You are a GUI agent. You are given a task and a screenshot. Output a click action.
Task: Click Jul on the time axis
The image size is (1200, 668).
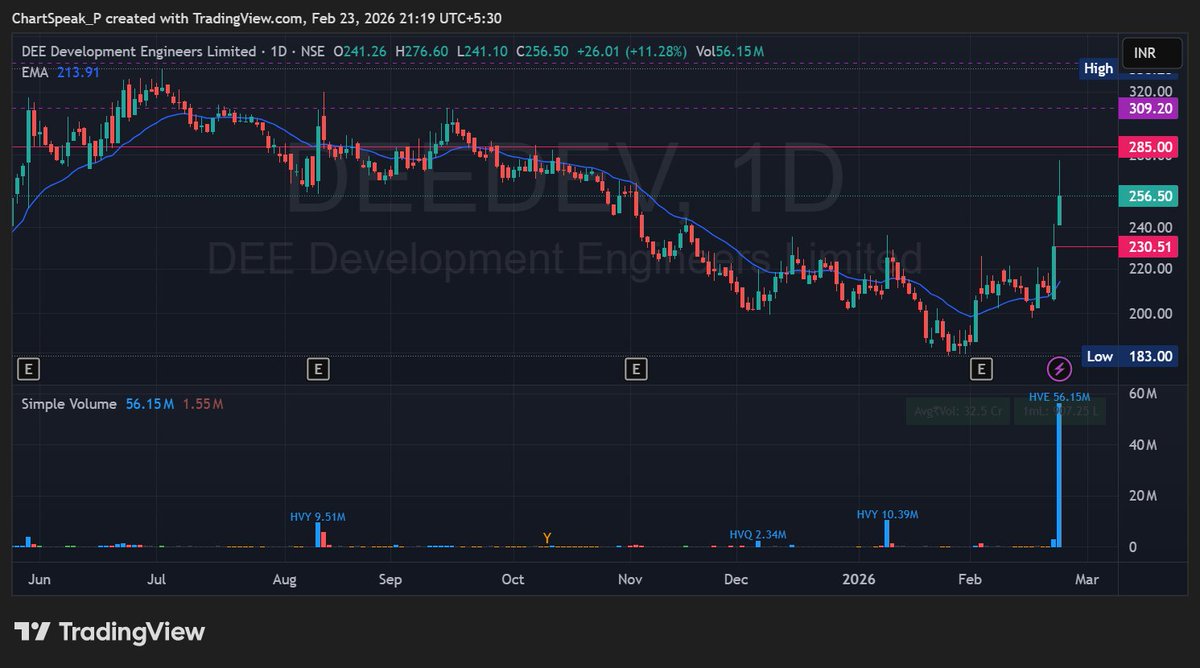[x=156, y=579]
